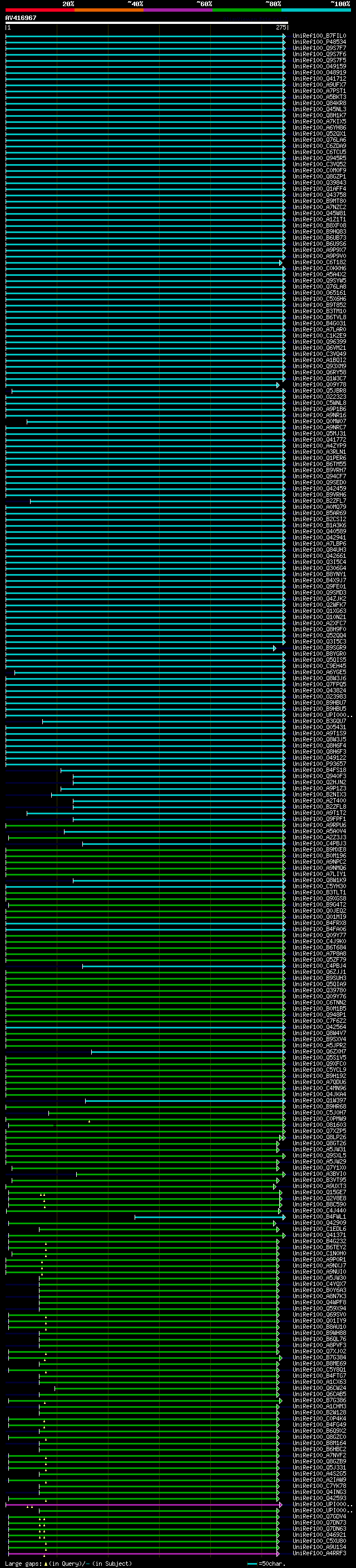Open hit UniRef100_A9P9V0

(319, 256)
